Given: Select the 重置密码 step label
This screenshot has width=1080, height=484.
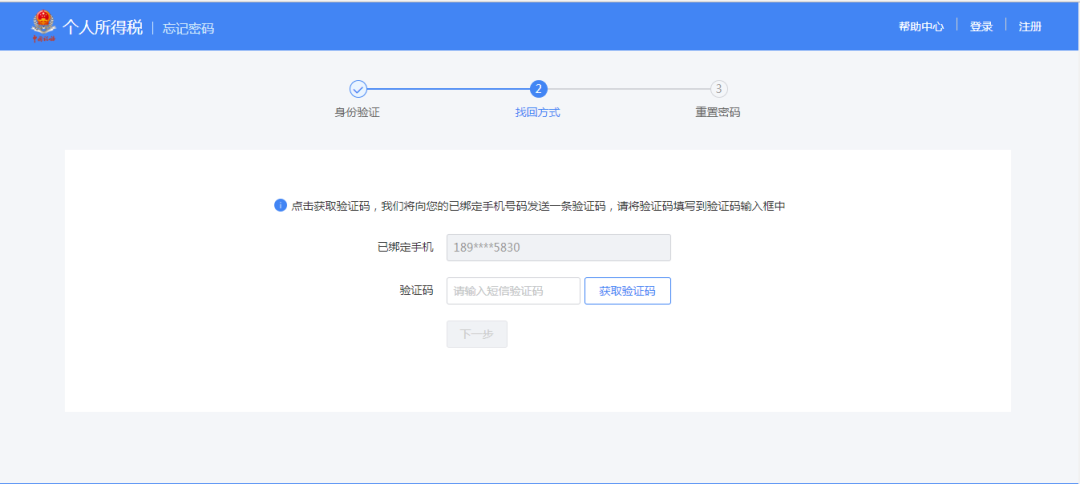Looking at the screenshot, I should [718, 112].
